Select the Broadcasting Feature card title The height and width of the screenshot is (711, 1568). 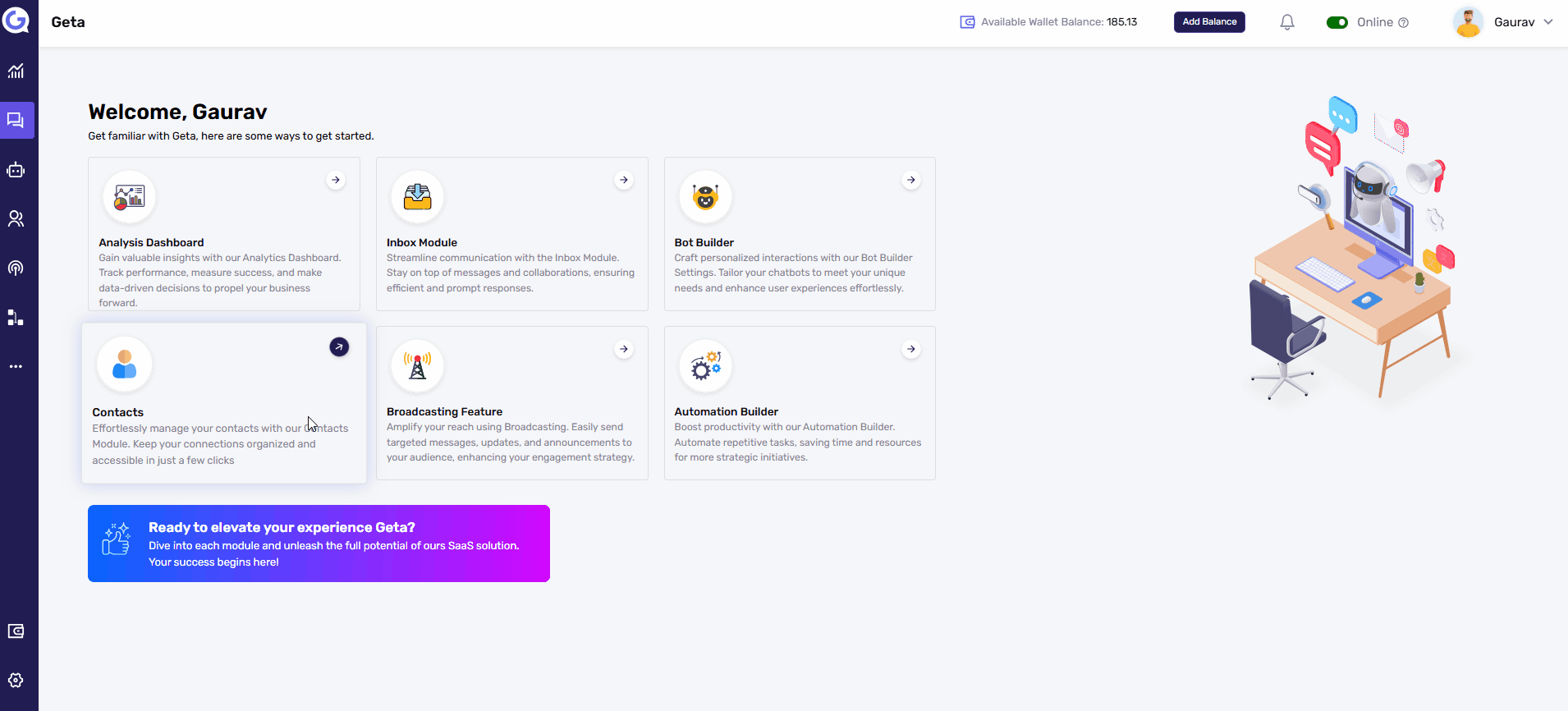[444, 412]
